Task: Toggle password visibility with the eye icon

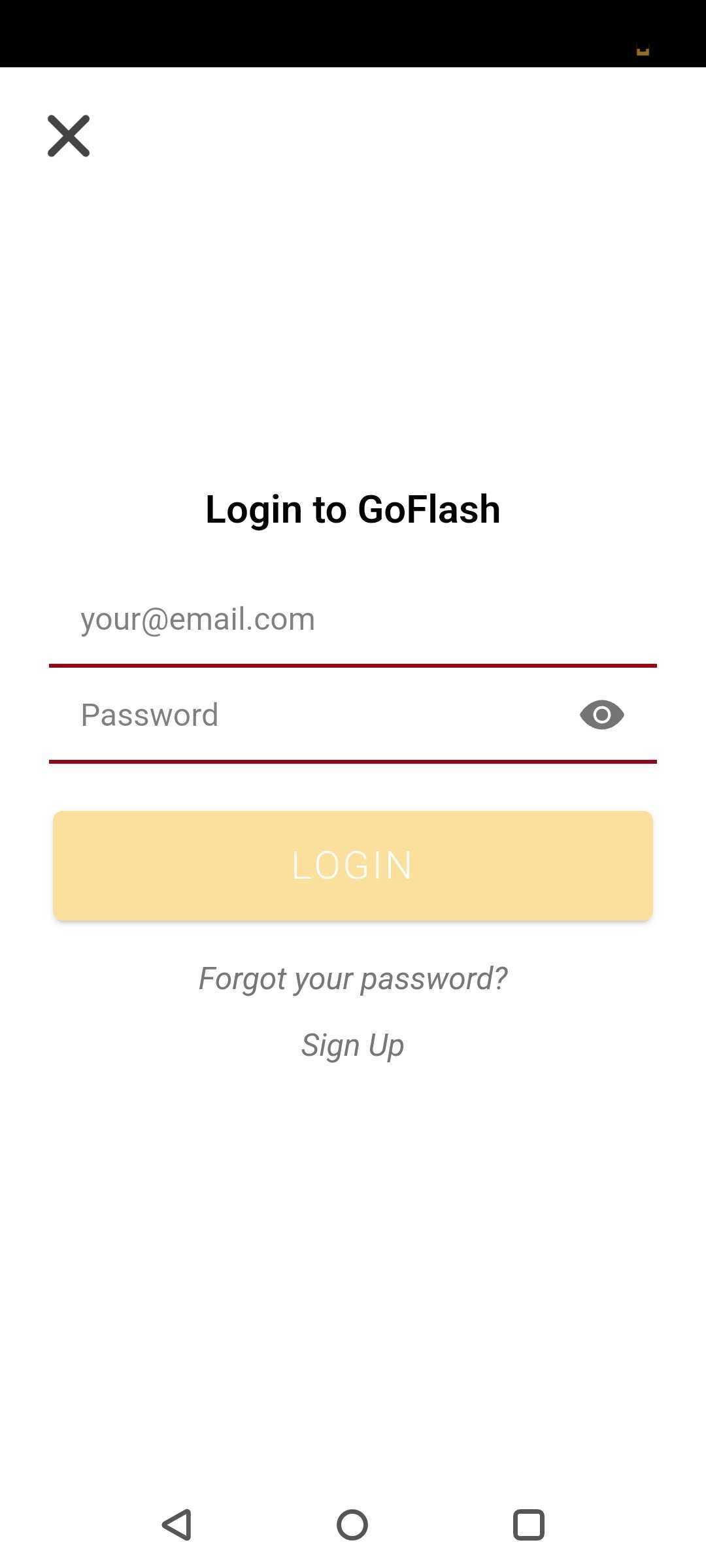Action: [601, 715]
